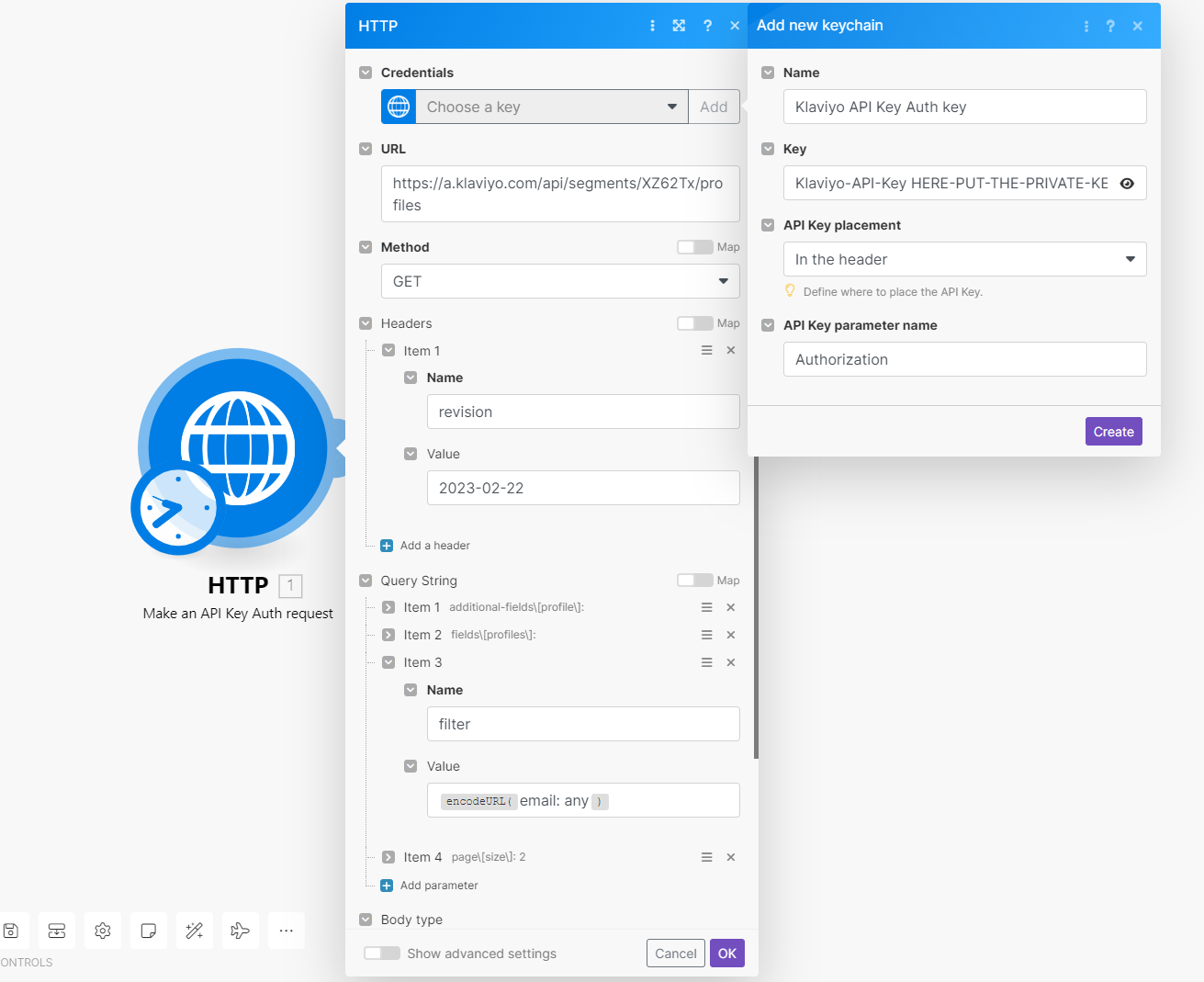Click the plus icon beside Add a header
Image resolution: width=1204 pixels, height=982 pixels.
(387, 546)
